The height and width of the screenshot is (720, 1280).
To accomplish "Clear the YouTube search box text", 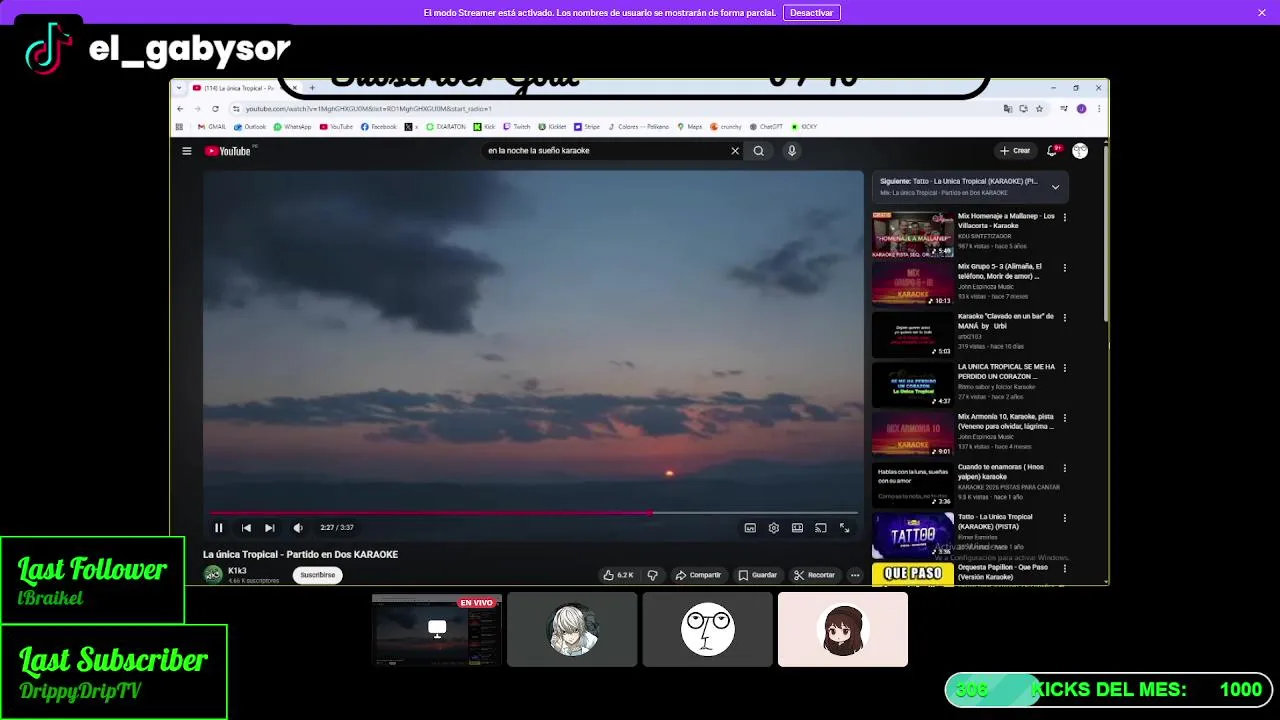I will [x=735, y=151].
